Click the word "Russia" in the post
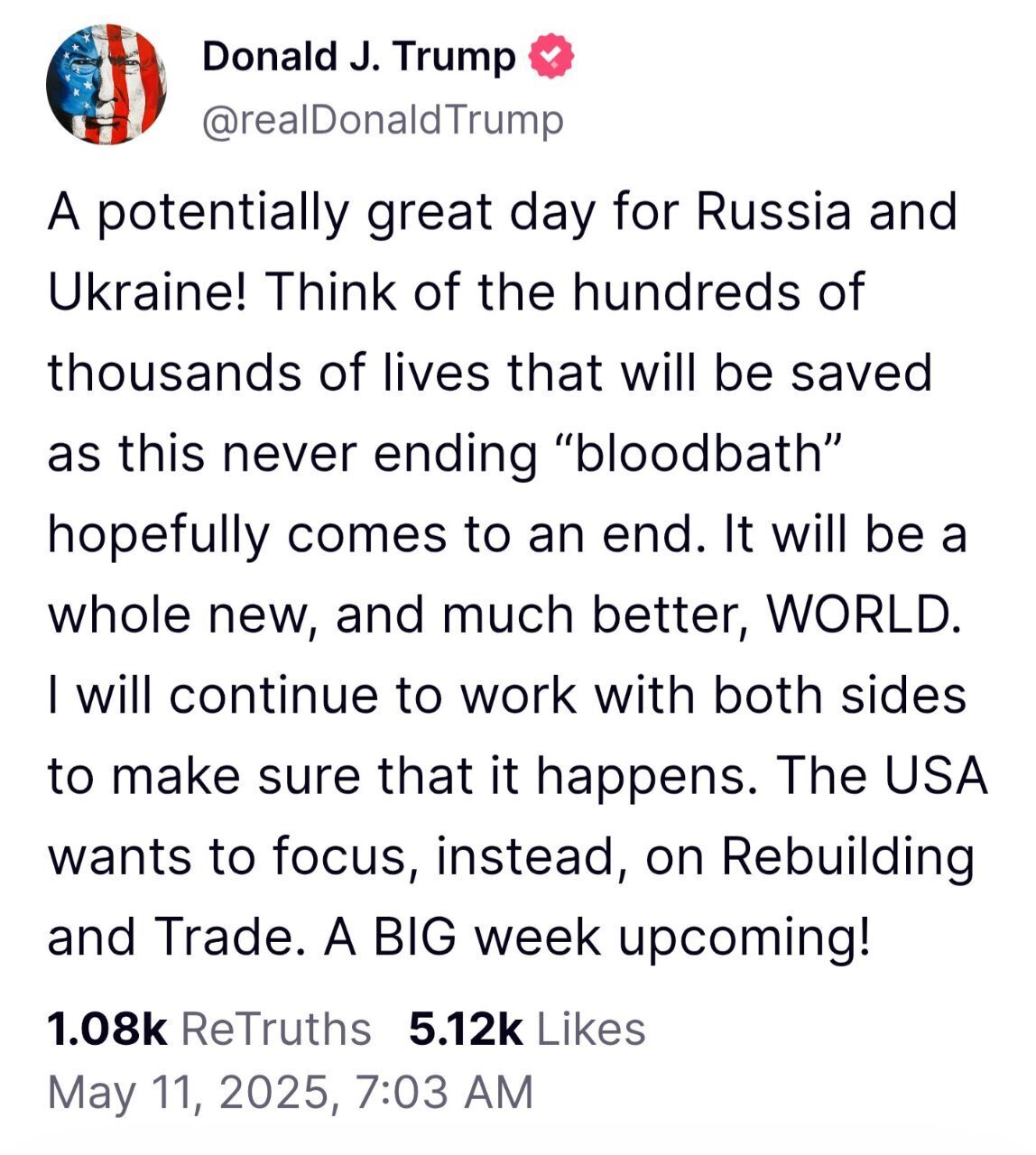 (772, 211)
